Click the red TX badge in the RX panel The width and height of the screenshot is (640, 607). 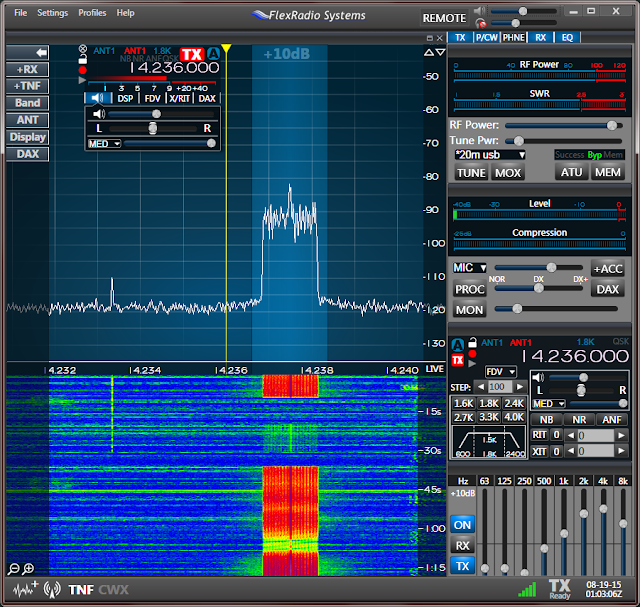coord(458,360)
